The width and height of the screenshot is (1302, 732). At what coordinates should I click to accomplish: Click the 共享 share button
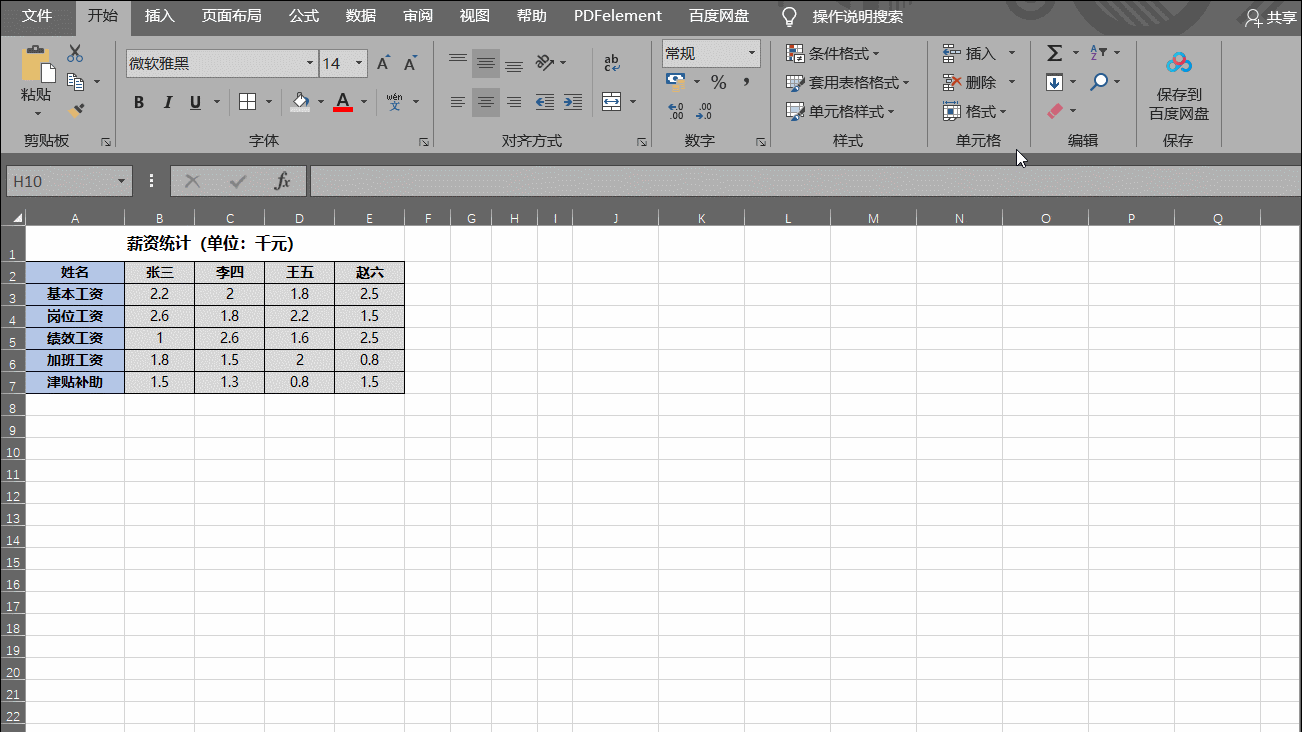pos(1270,16)
